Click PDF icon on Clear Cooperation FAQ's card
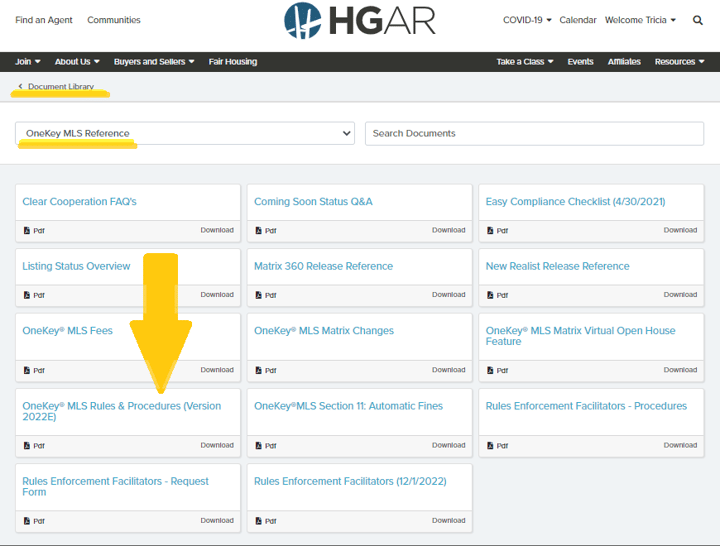Viewport: 720px width, 546px height. point(27,231)
